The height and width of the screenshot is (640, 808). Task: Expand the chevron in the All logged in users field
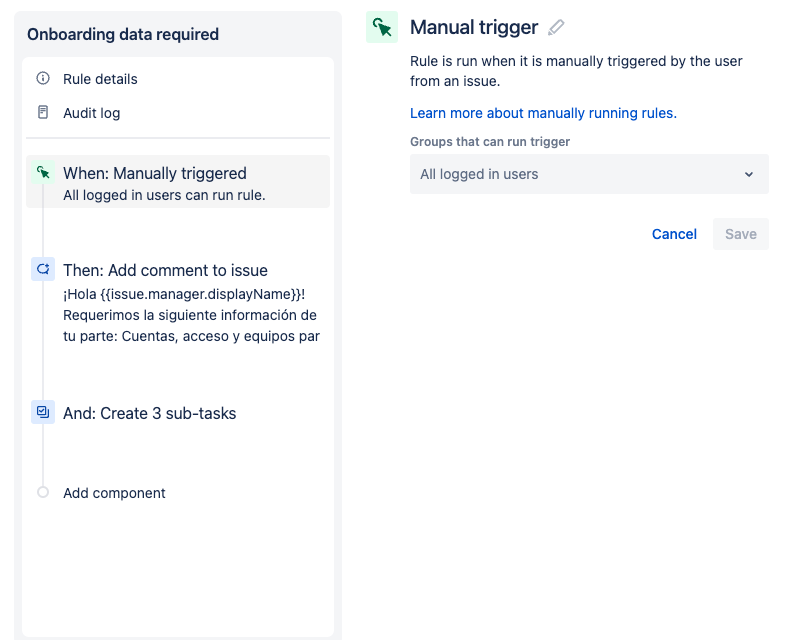tap(749, 174)
